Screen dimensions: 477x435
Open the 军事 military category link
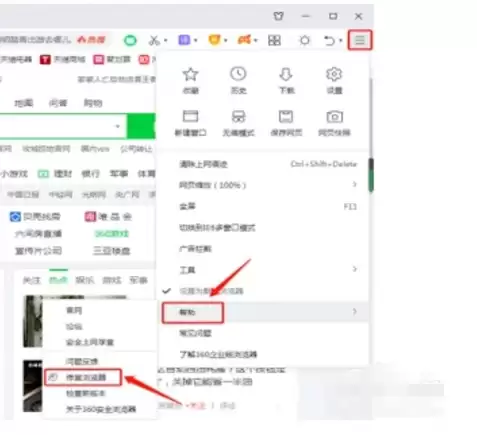pyautogui.click(x=119, y=174)
